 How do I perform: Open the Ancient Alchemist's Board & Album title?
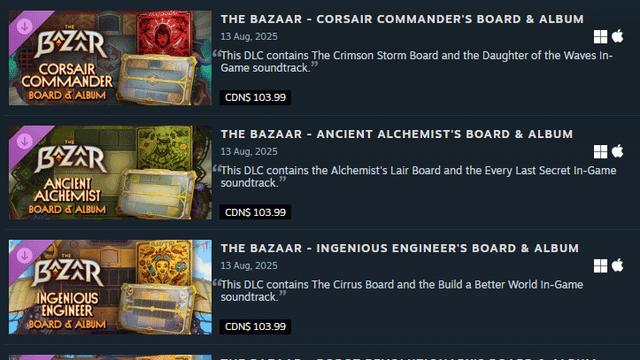pyautogui.click(x=397, y=134)
